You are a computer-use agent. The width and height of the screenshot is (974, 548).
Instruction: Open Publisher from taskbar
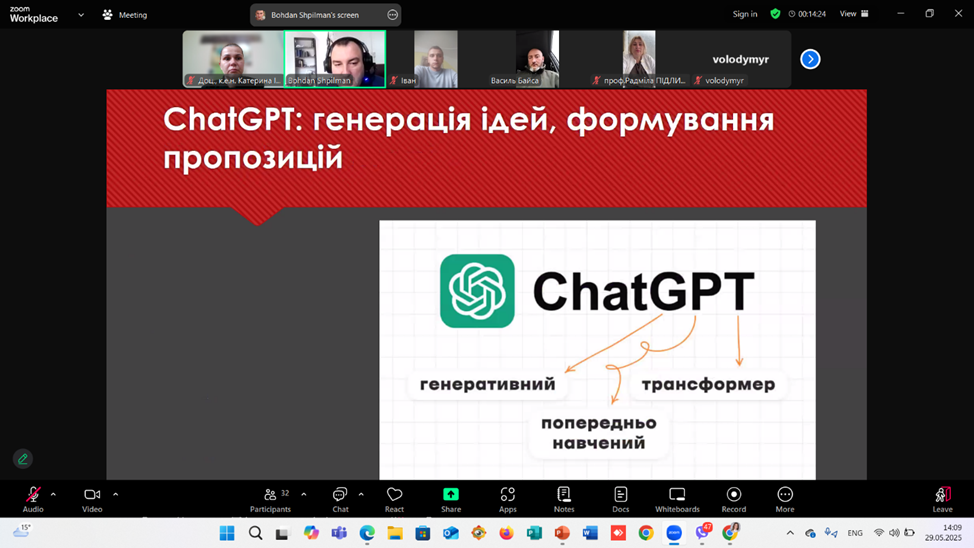[x=534, y=533]
